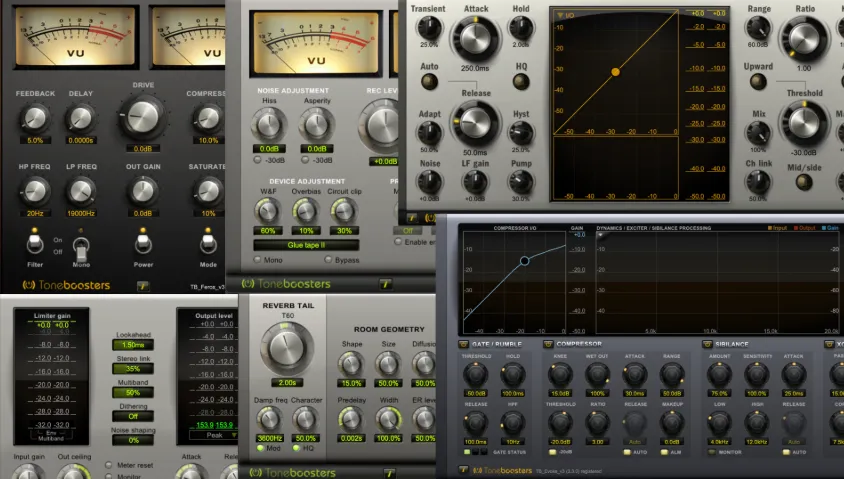Toggle the Sibilance section power icon
This screenshot has height=479, width=844.
[x=707, y=344]
